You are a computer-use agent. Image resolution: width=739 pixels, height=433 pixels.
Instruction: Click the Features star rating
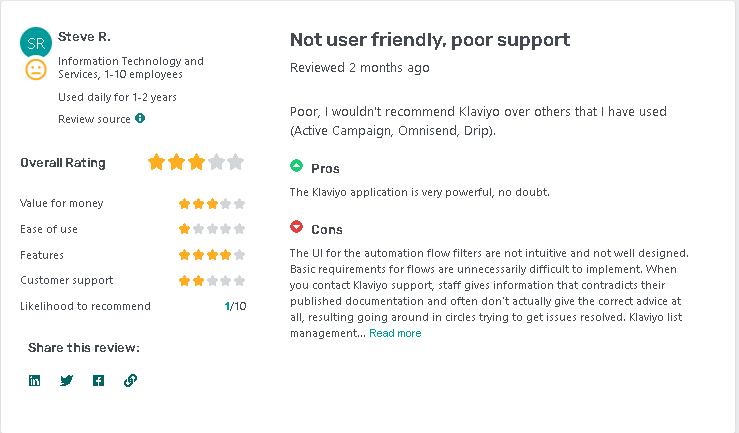pos(212,255)
